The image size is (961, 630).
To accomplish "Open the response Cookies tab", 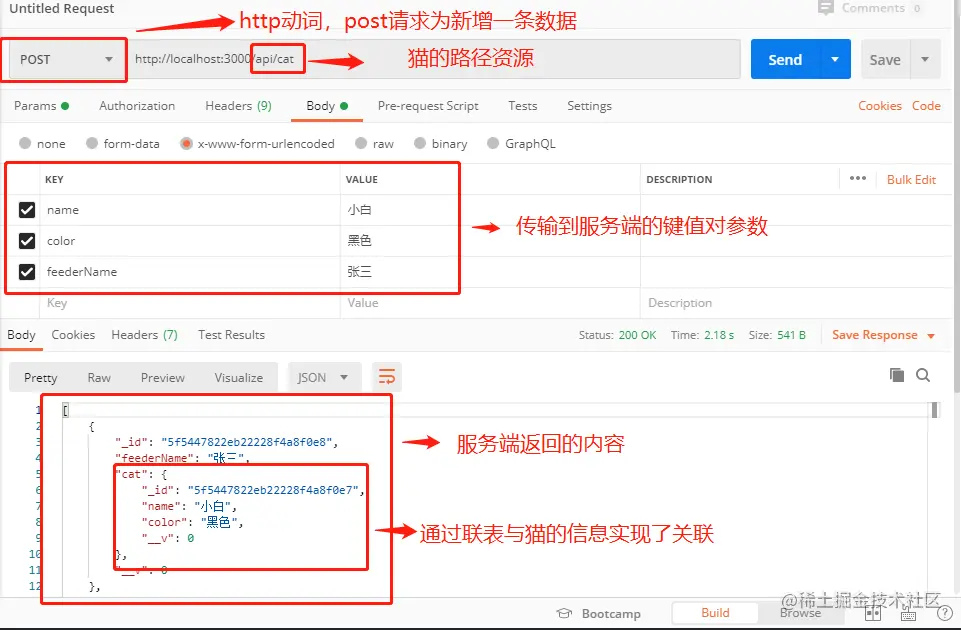I will [73, 335].
